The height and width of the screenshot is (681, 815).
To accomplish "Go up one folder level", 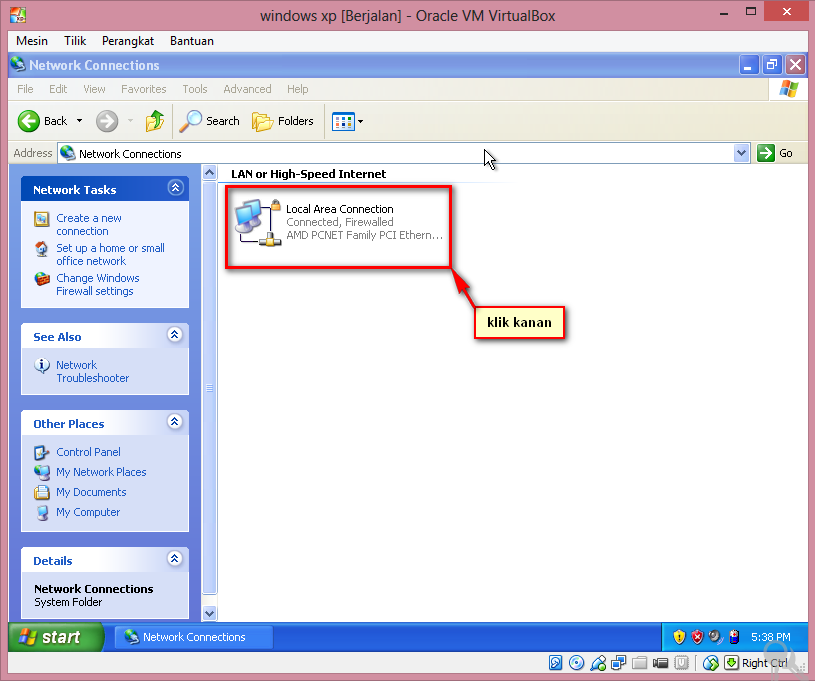I will [154, 121].
